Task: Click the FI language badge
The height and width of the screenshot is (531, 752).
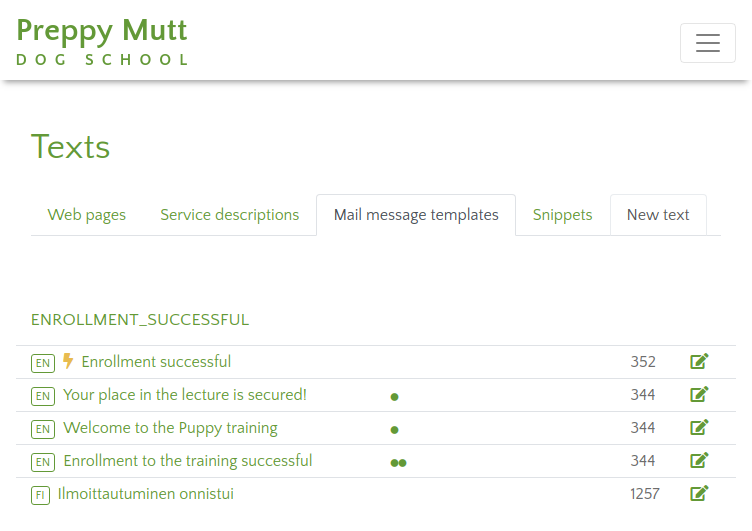Action: [x=40, y=495]
